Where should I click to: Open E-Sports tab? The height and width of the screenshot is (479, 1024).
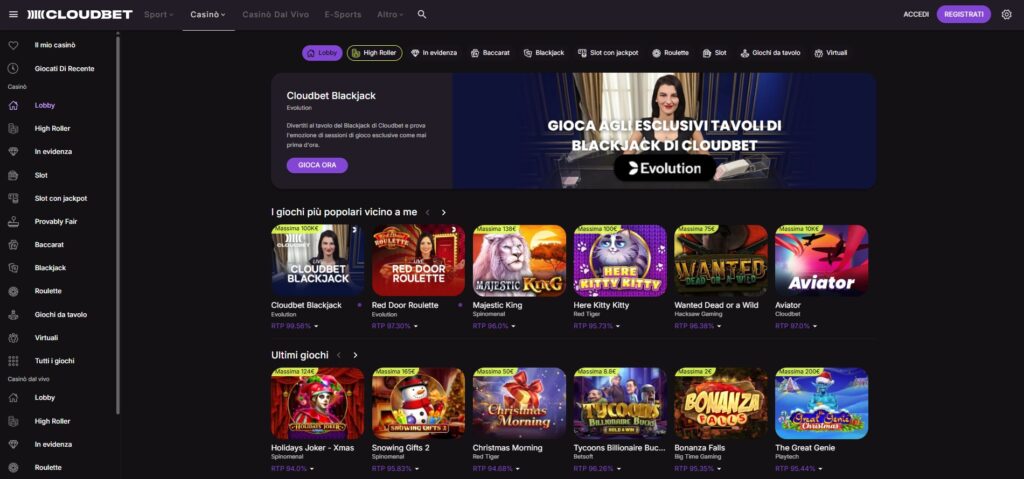pos(343,14)
